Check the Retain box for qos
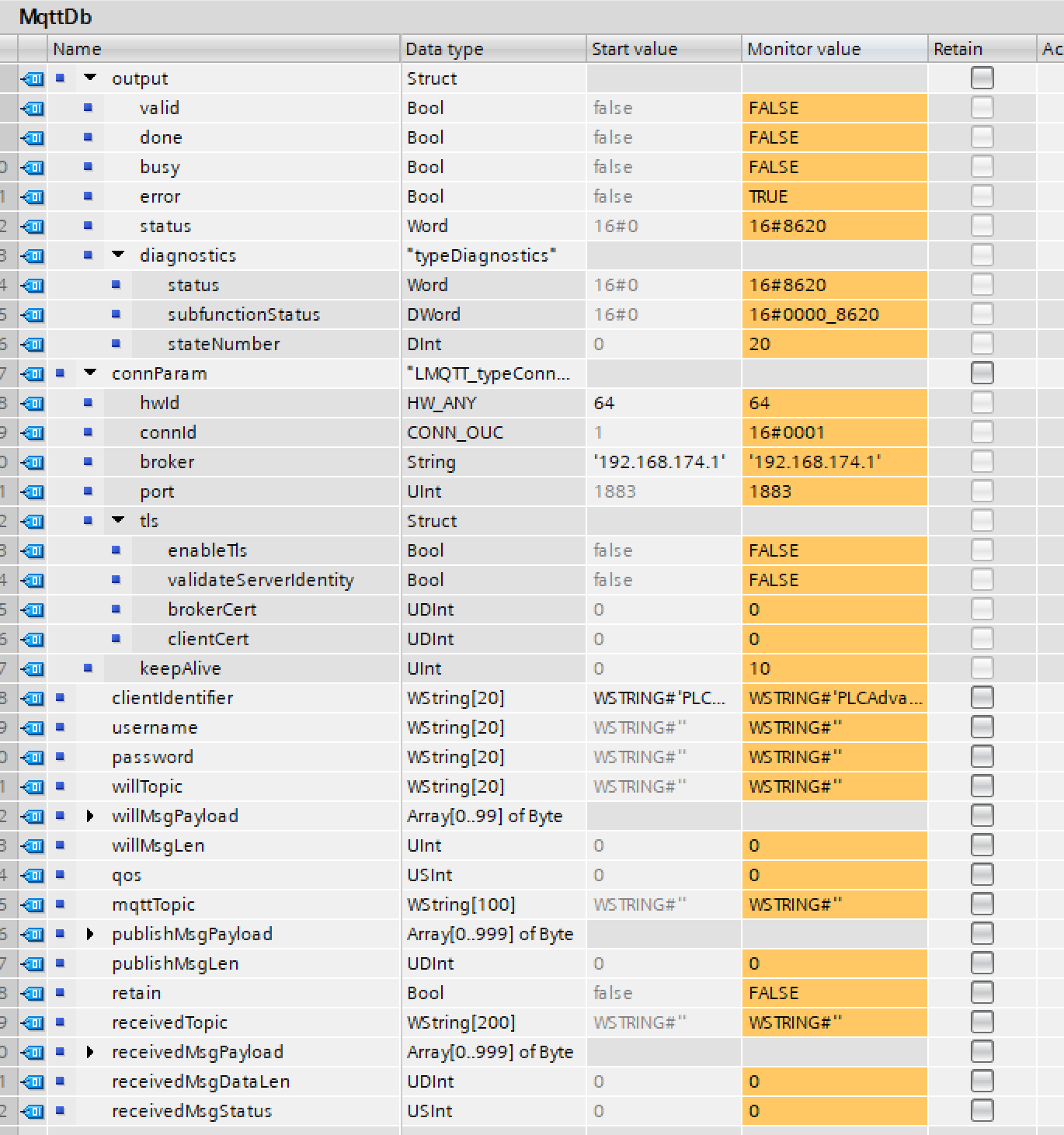The image size is (1064, 1135). tap(982, 875)
